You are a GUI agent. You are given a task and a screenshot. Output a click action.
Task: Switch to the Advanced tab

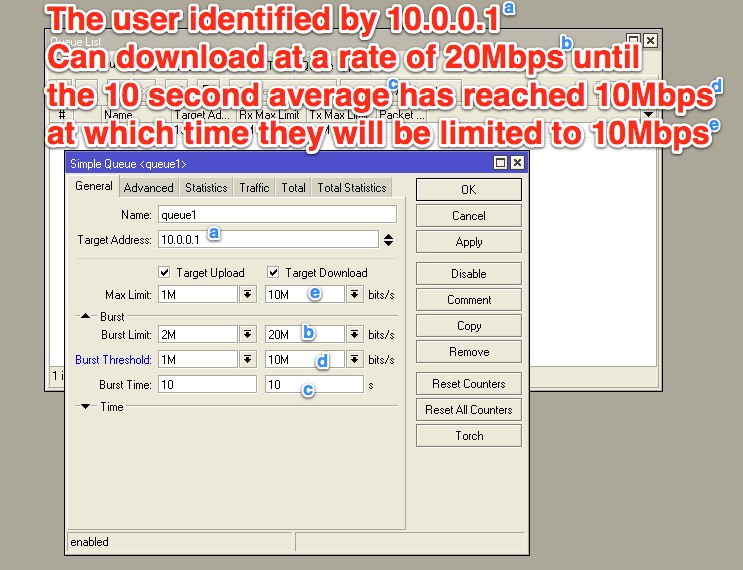(x=149, y=187)
